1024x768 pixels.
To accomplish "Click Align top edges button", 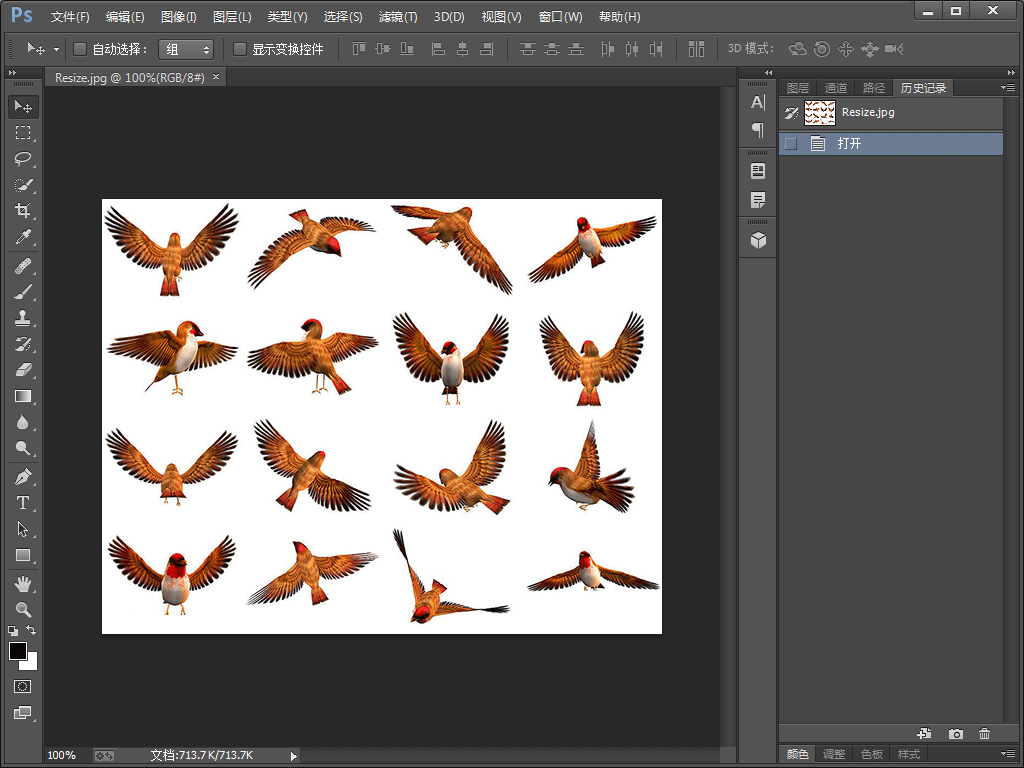I will pos(359,49).
